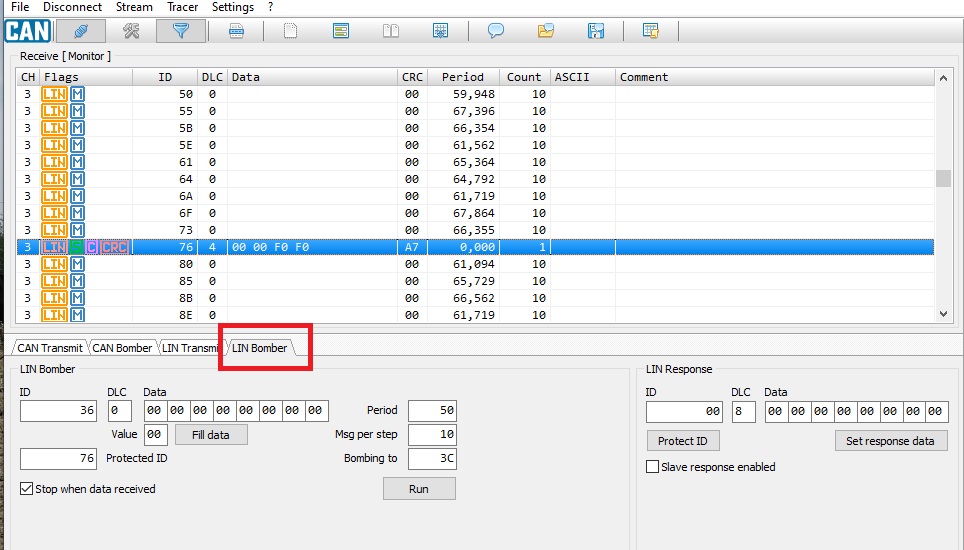Click the Set response data button
Viewport: 964px width, 550px height.
pyautogui.click(x=890, y=441)
